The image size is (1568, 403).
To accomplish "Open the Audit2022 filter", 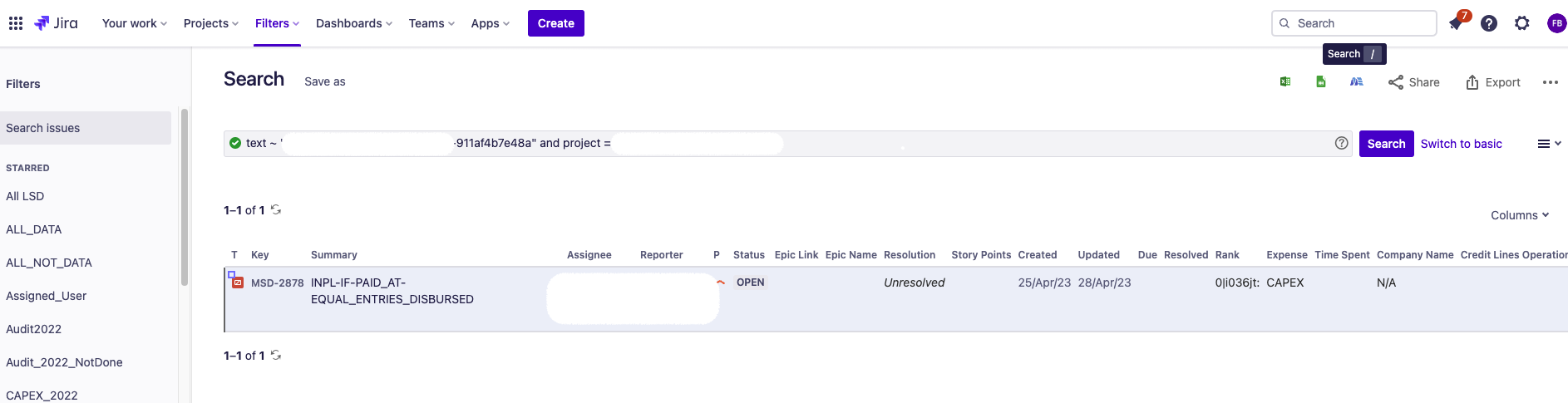I will [x=34, y=329].
